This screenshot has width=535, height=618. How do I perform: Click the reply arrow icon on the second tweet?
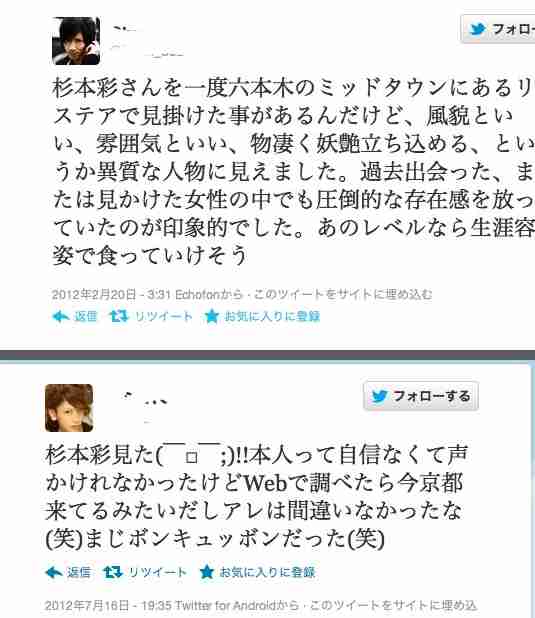54,572
